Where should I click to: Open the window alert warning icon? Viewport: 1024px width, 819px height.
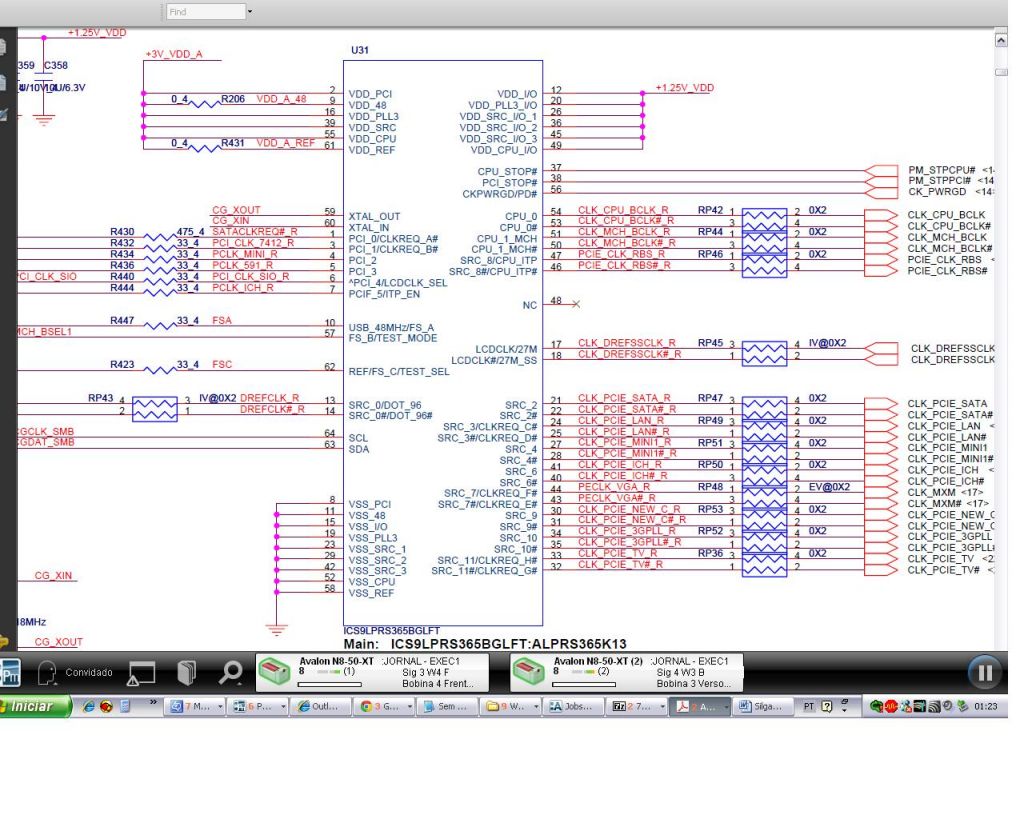pyautogui.click(x=141, y=673)
